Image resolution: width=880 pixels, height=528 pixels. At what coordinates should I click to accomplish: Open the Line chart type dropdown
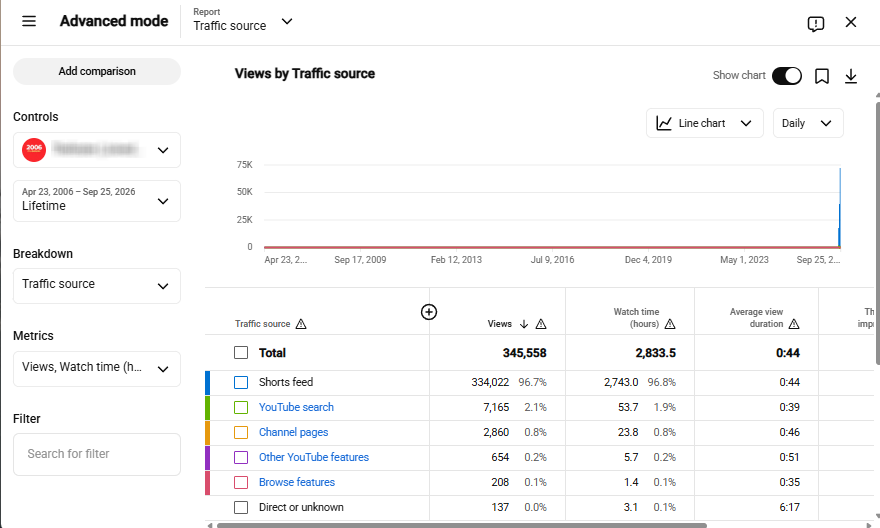click(x=704, y=123)
